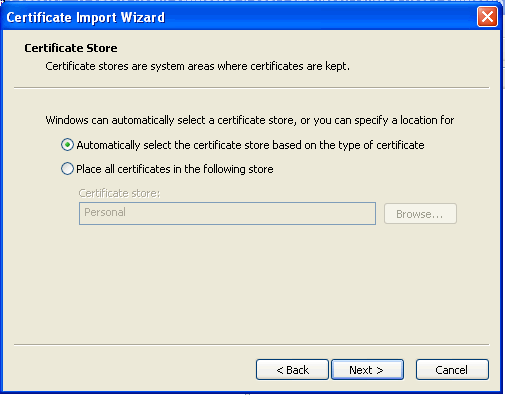Viewport: 505px width, 395px height.
Task: Click the text 'Place all certificates in the following store'
Action: coord(175,169)
